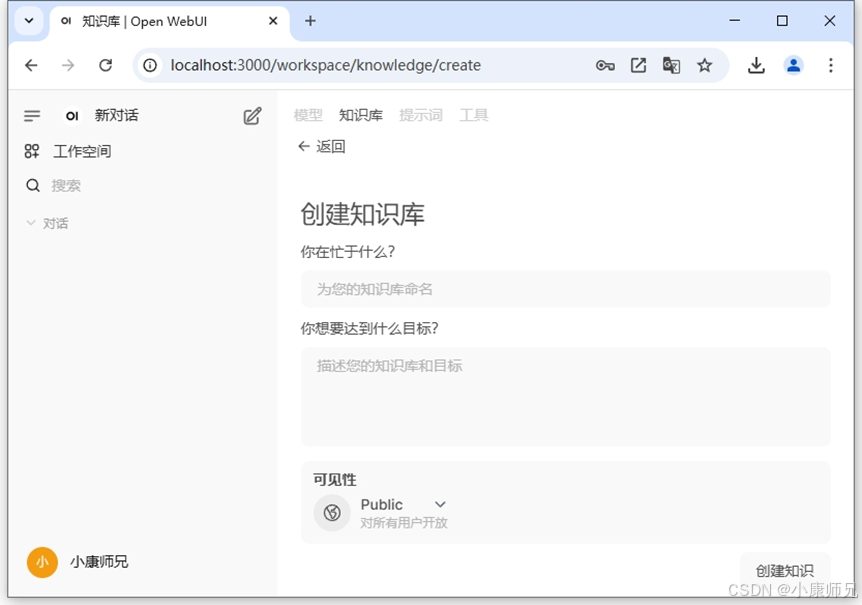Switch to the 工具 tab
The height and width of the screenshot is (605, 862).
(x=474, y=115)
